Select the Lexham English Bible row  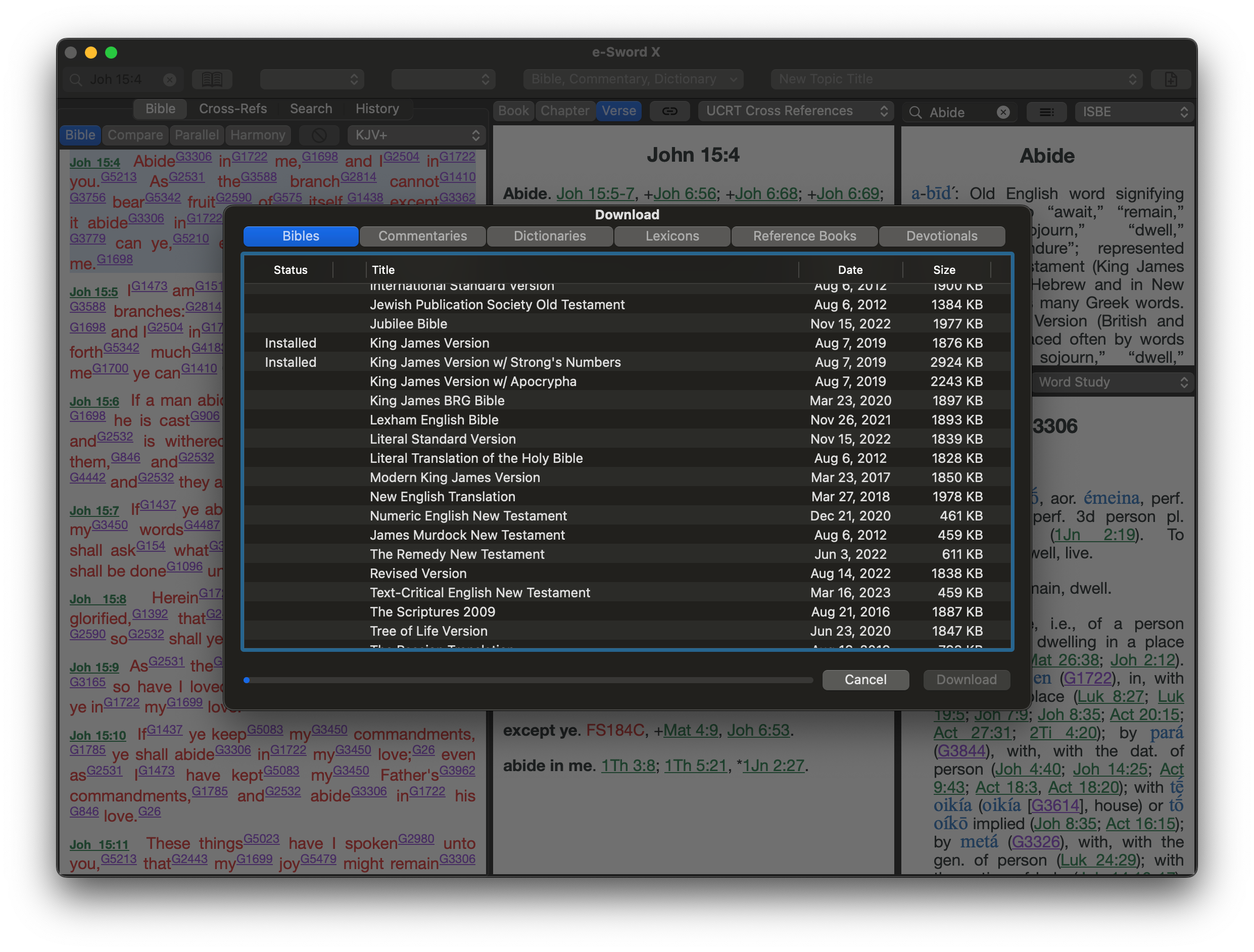[433, 420]
